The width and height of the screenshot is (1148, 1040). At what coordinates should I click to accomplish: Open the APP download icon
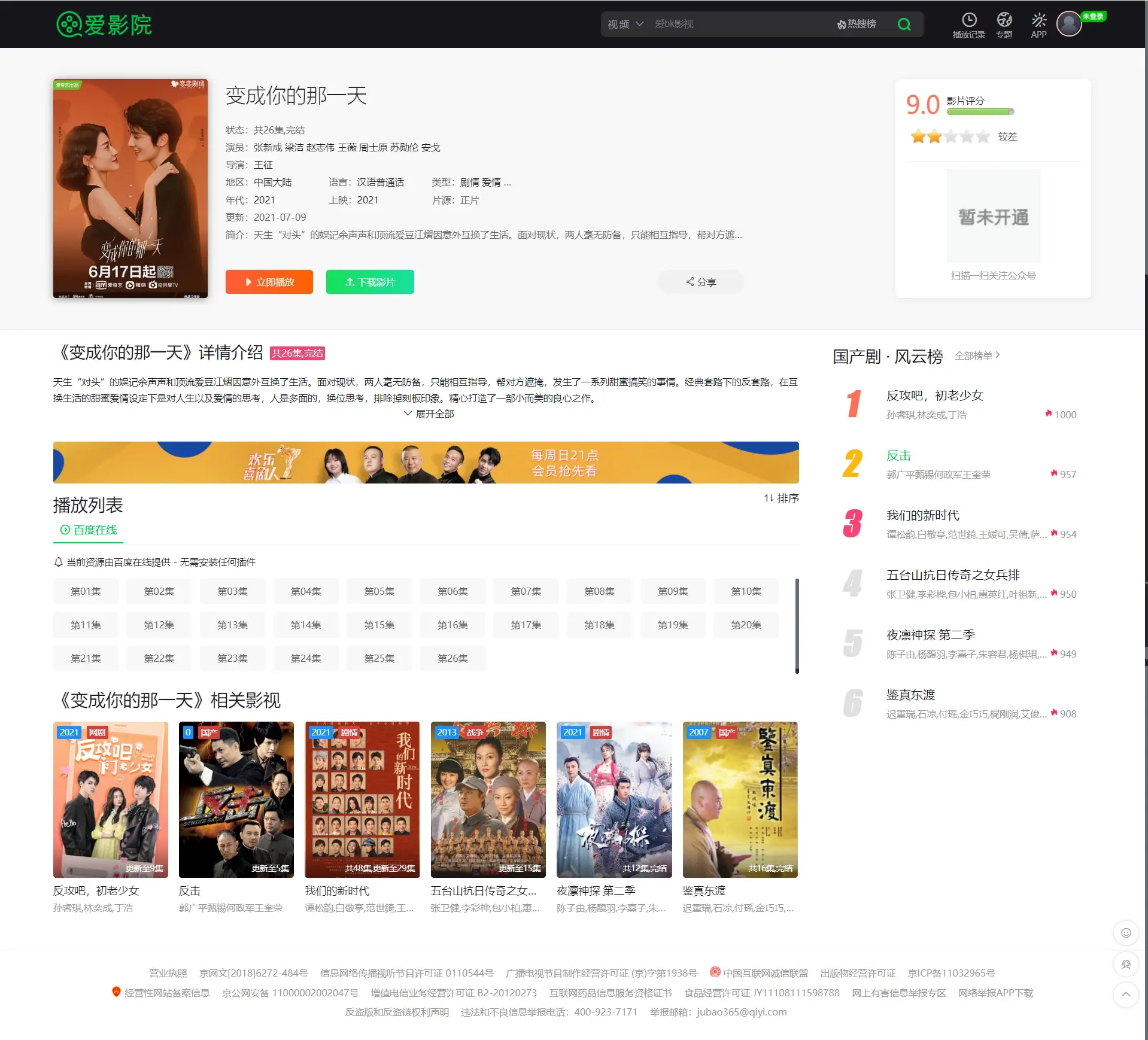tap(1039, 20)
